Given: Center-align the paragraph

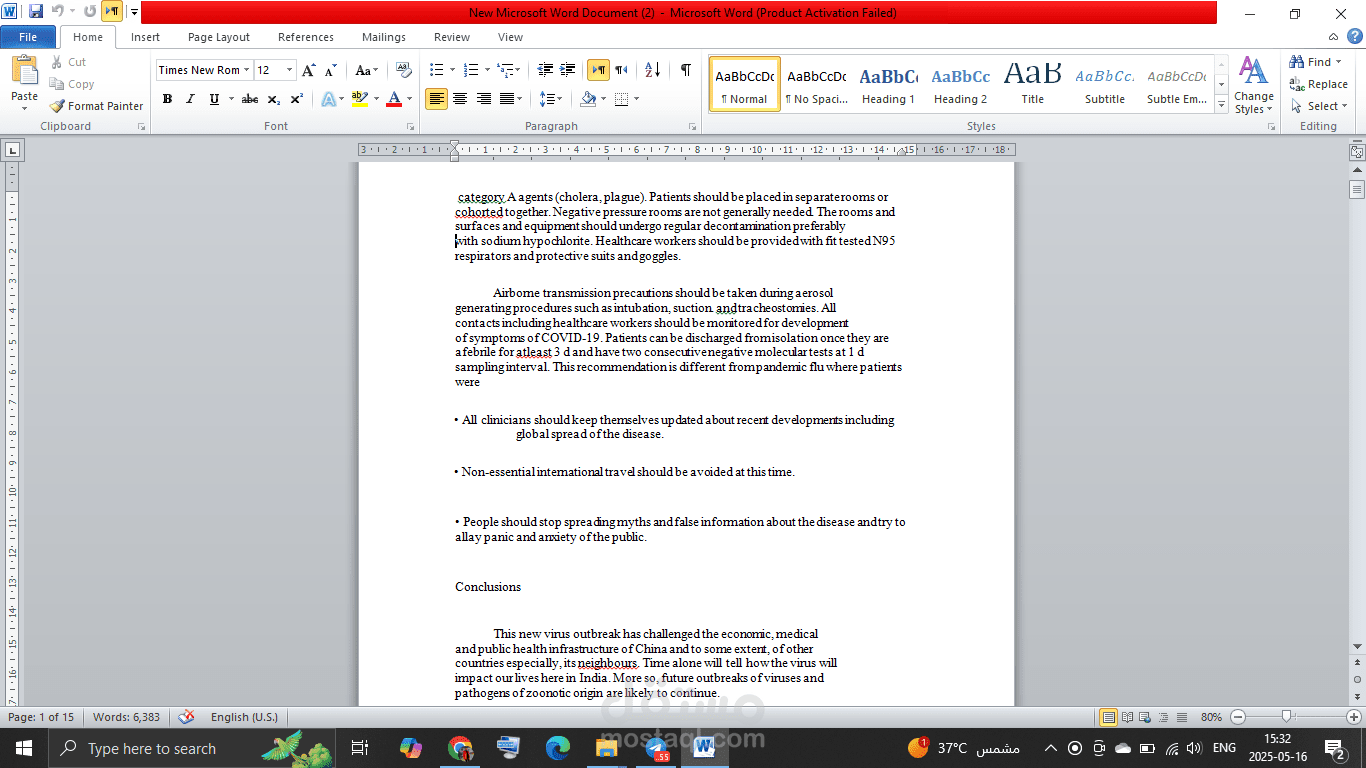Looking at the screenshot, I should point(460,99).
